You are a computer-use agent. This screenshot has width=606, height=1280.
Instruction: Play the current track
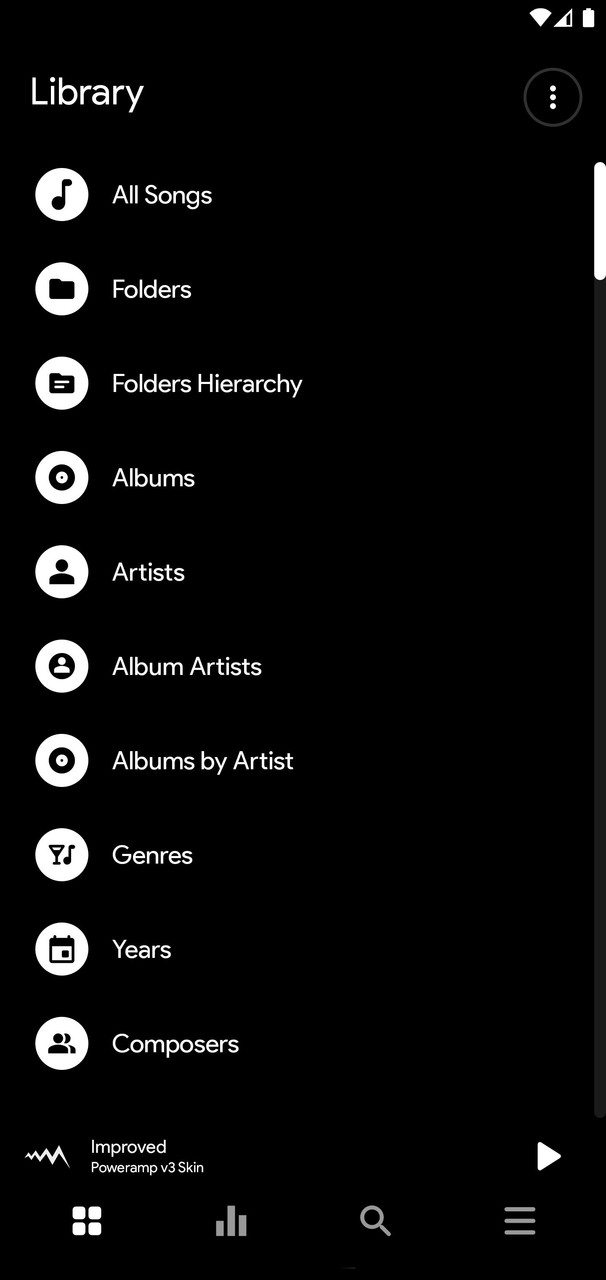(x=548, y=1156)
